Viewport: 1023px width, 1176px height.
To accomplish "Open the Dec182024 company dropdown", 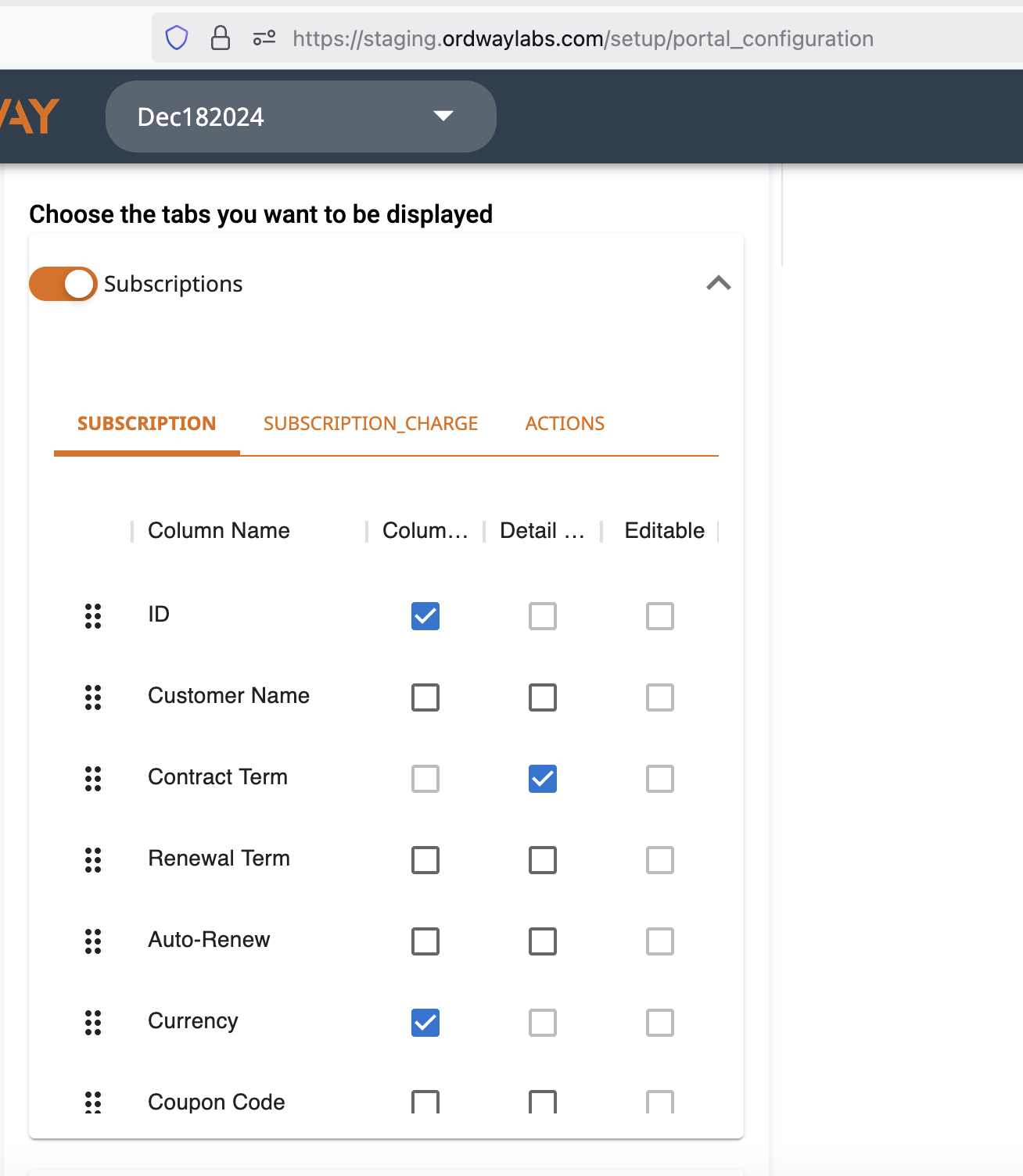I will tap(301, 117).
